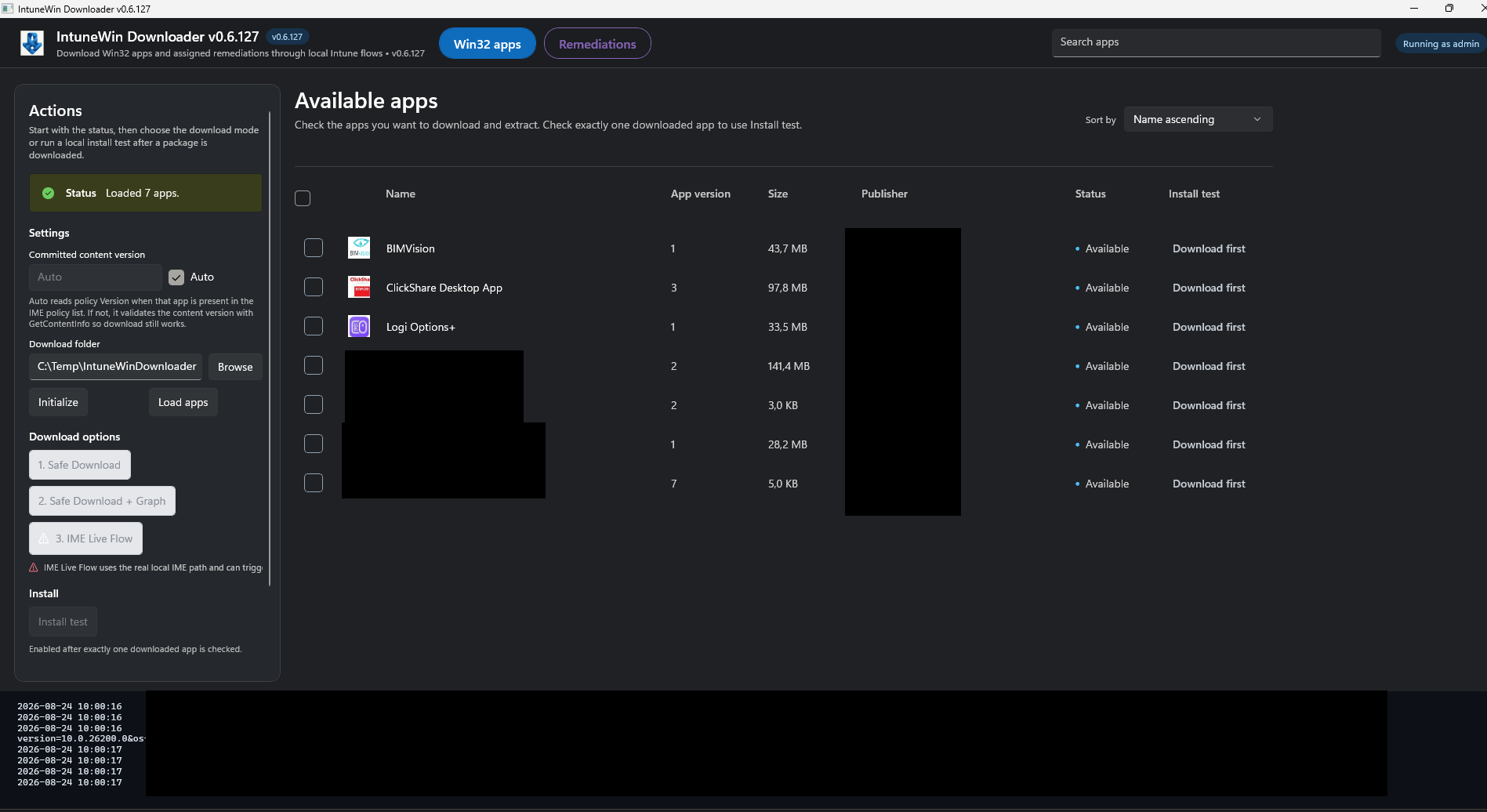Image resolution: width=1487 pixels, height=812 pixels.
Task: Click the version=10.0.26200 log line
Action: tap(81, 738)
